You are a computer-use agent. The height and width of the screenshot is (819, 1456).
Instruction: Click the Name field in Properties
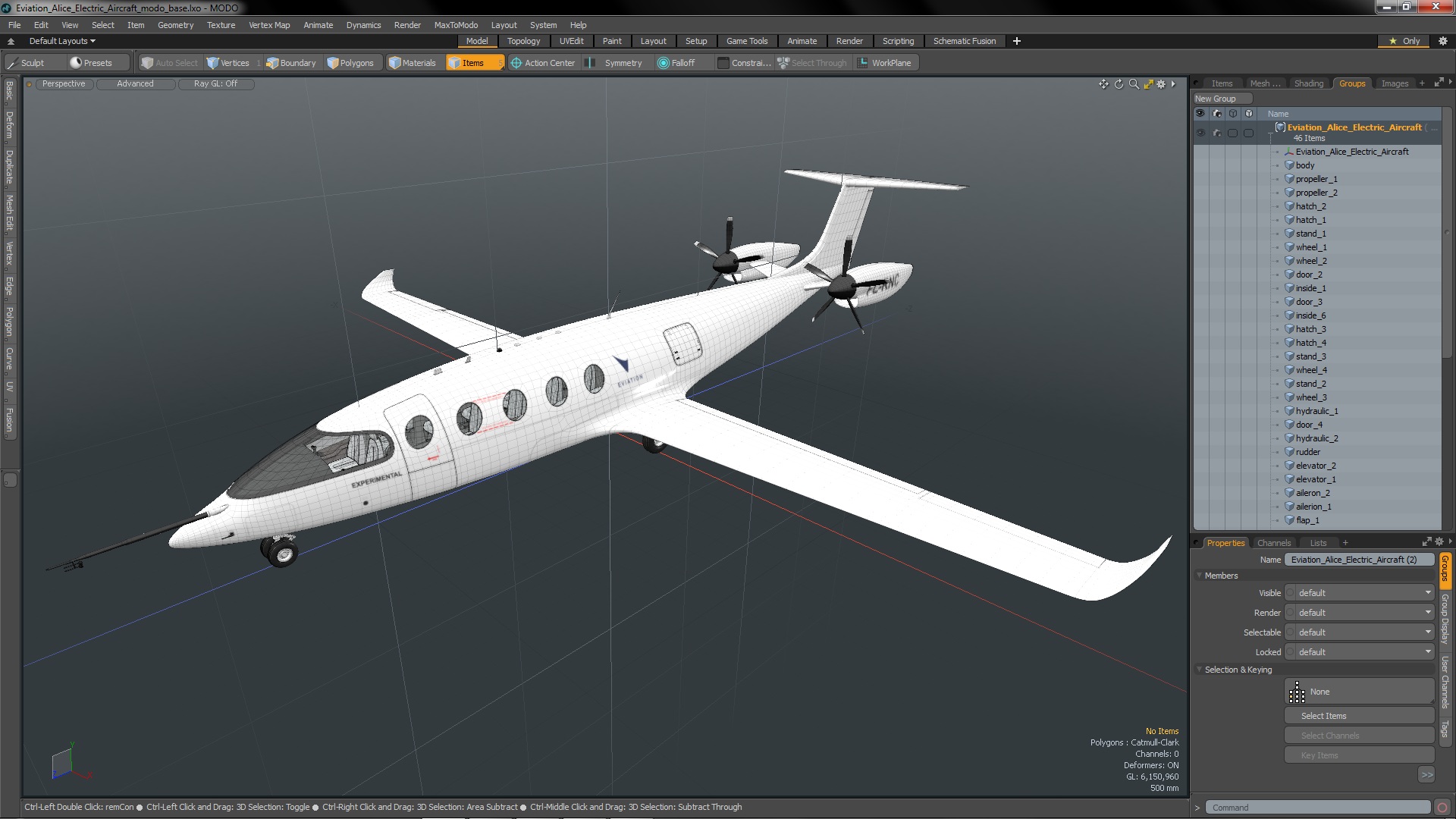tap(1359, 560)
